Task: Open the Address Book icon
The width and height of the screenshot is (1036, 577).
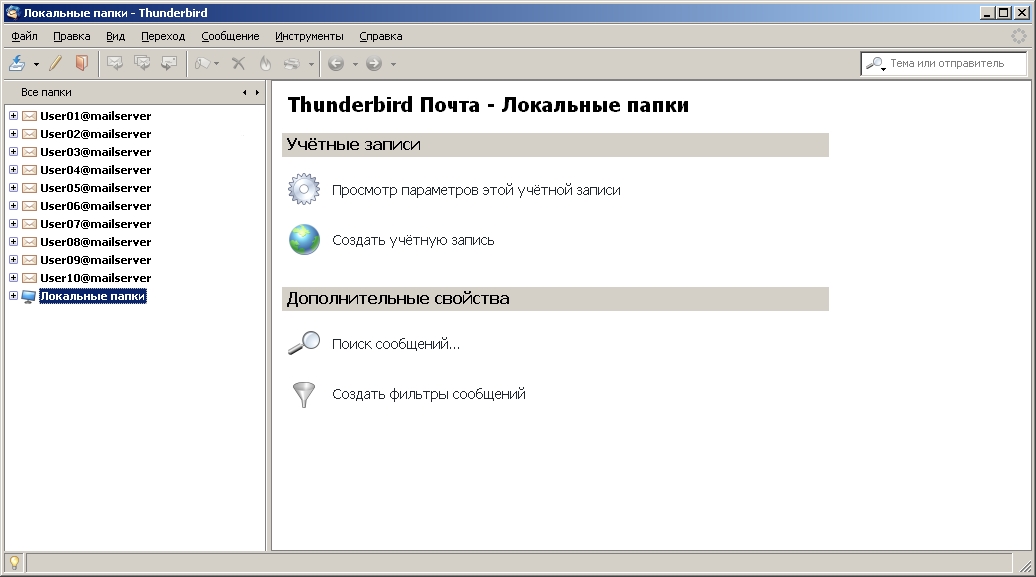Action: tap(81, 63)
